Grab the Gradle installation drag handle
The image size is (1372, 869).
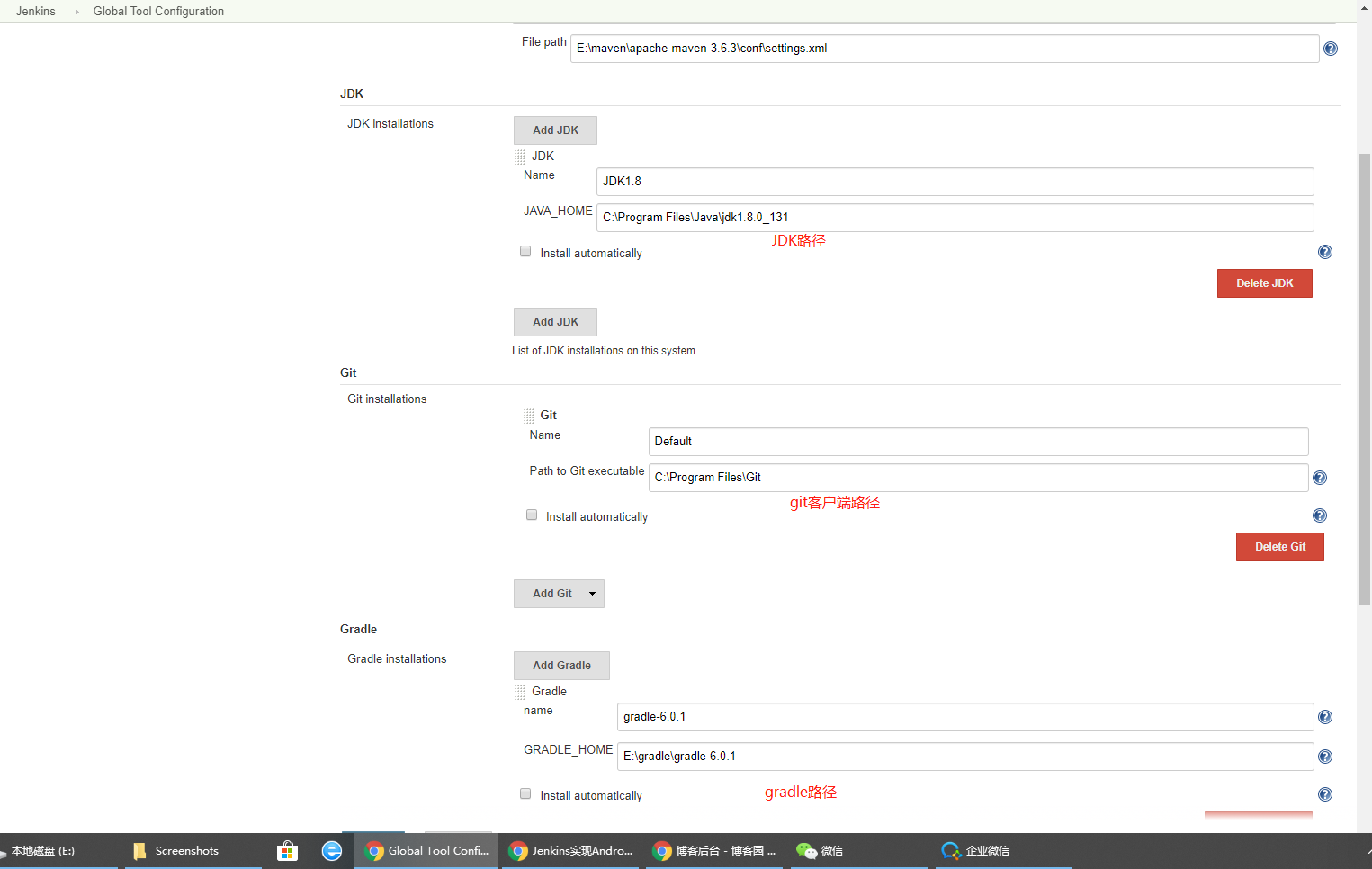(520, 692)
